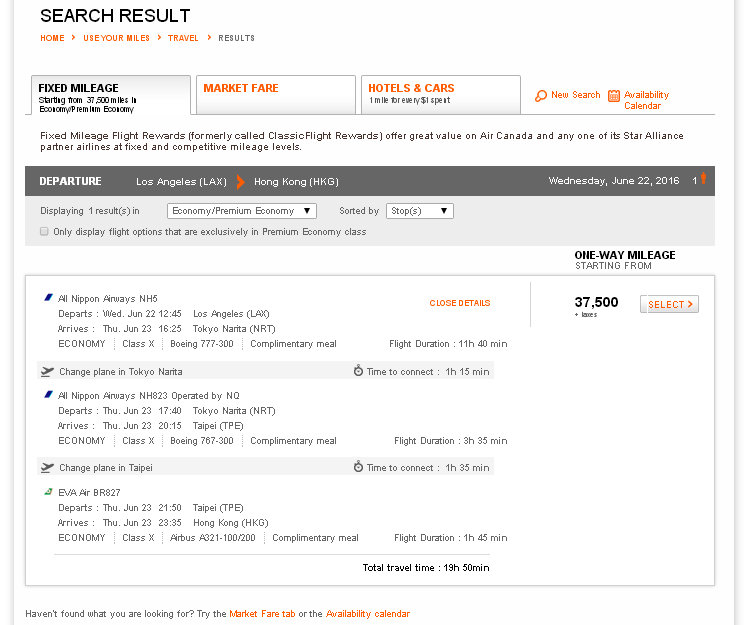
Task: Click the stopwatch icon for 1h 35 min connection
Action: [x=358, y=467]
